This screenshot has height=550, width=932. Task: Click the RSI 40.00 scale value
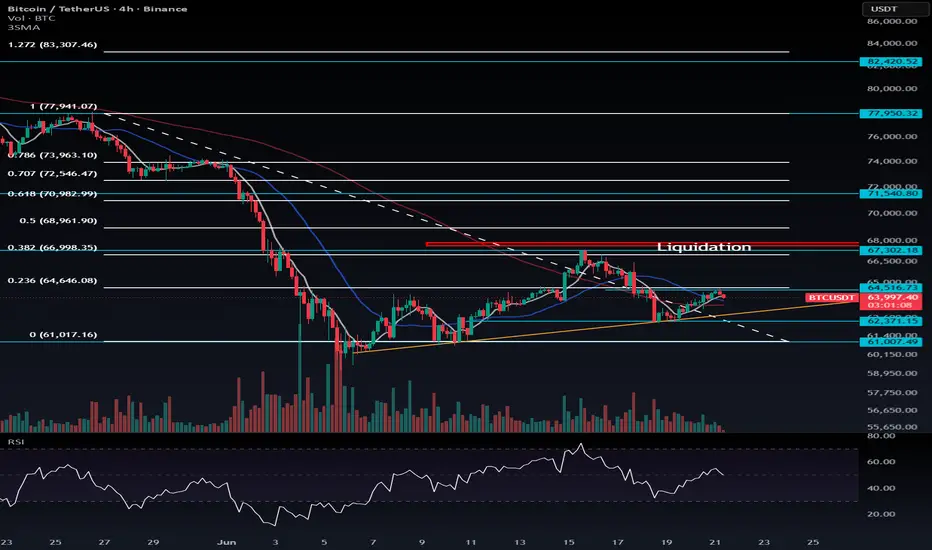click(881, 488)
